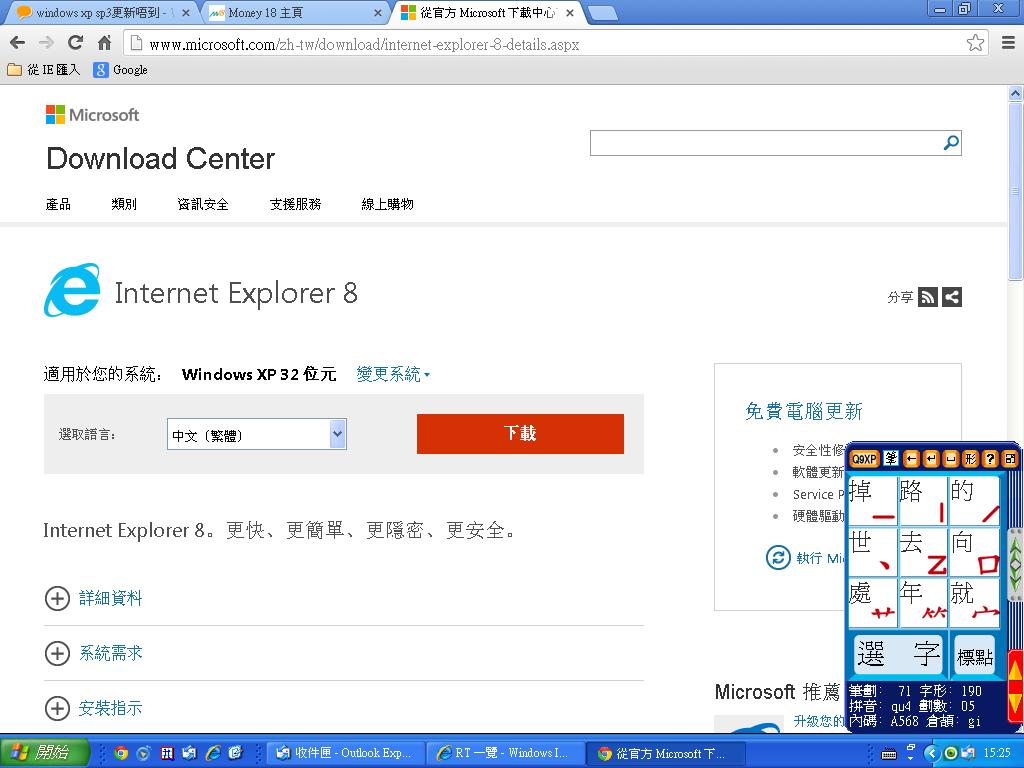Open the 類別 menu
Screen dimensions: 1024x768
pos(124,204)
